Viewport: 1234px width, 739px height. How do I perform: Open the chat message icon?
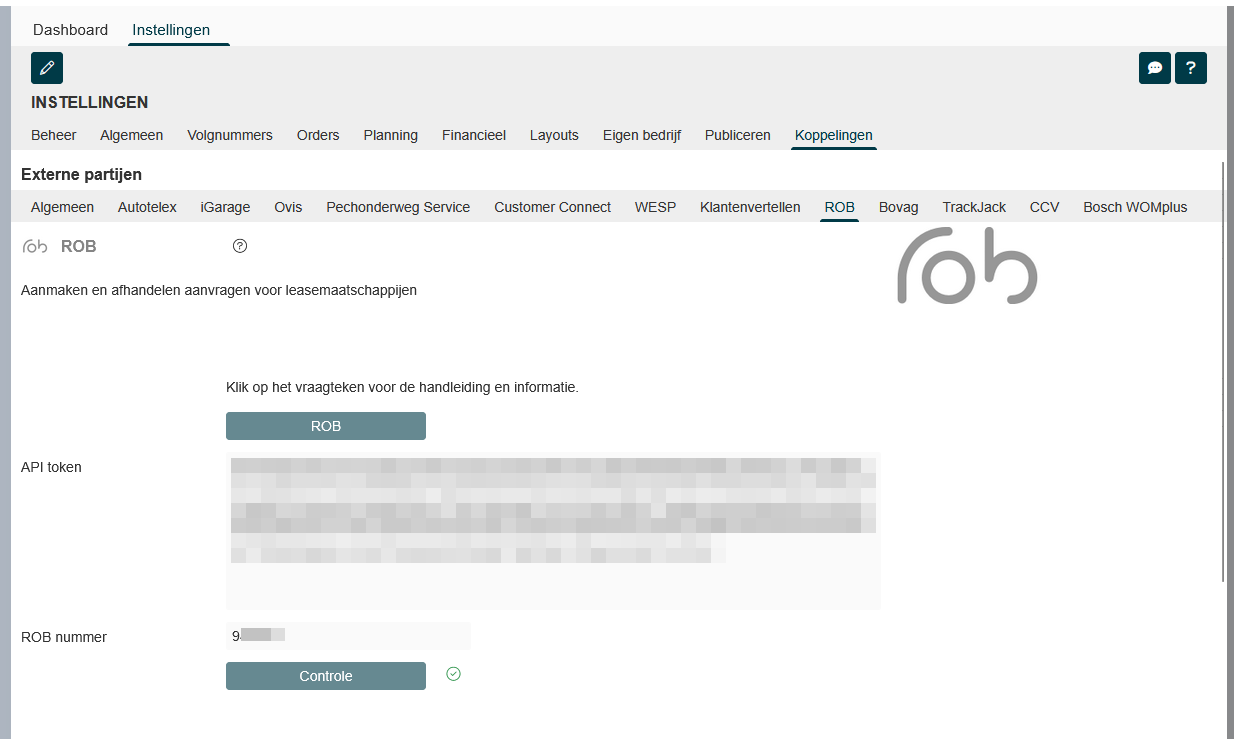1155,68
